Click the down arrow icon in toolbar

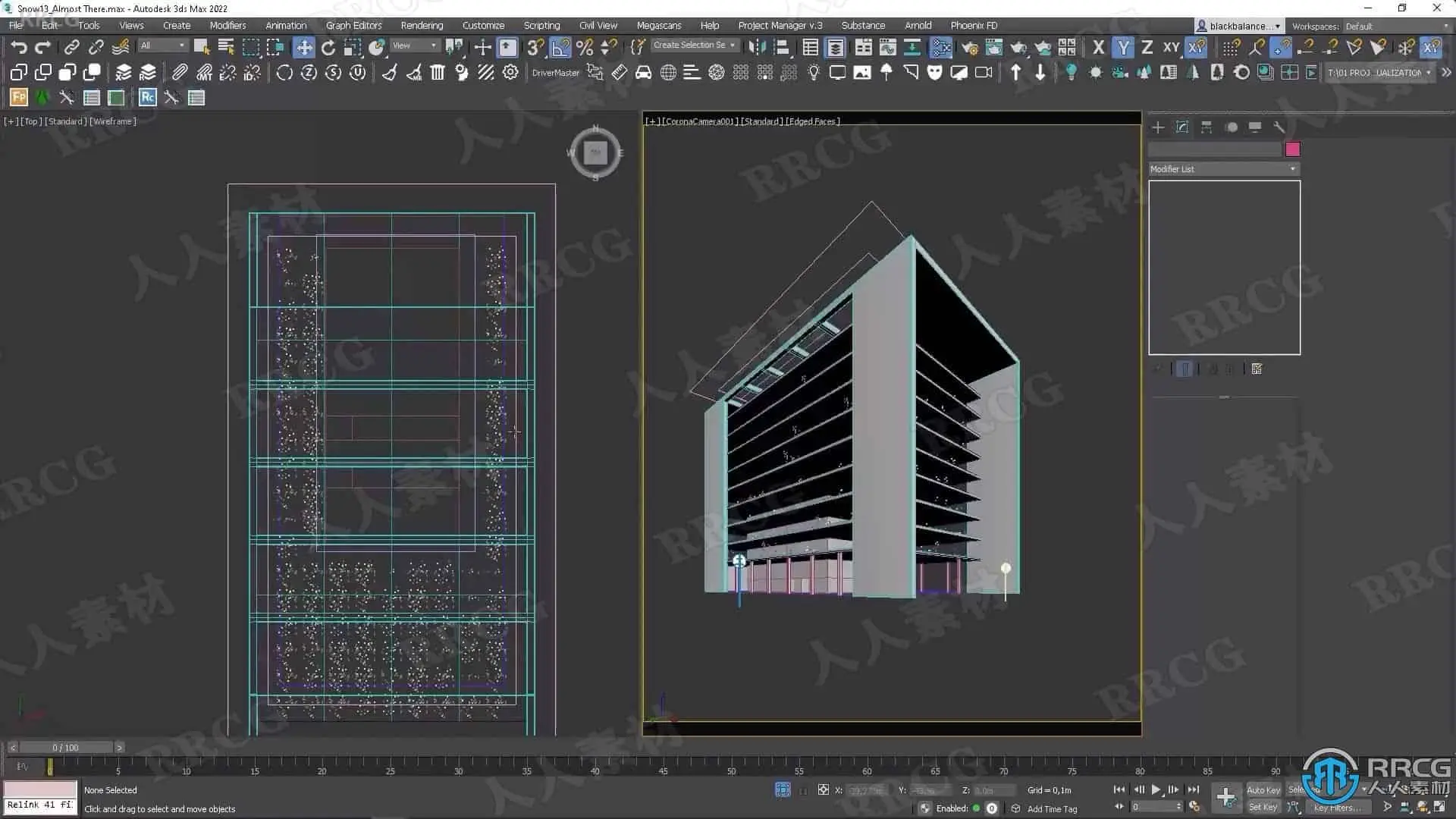point(1040,73)
